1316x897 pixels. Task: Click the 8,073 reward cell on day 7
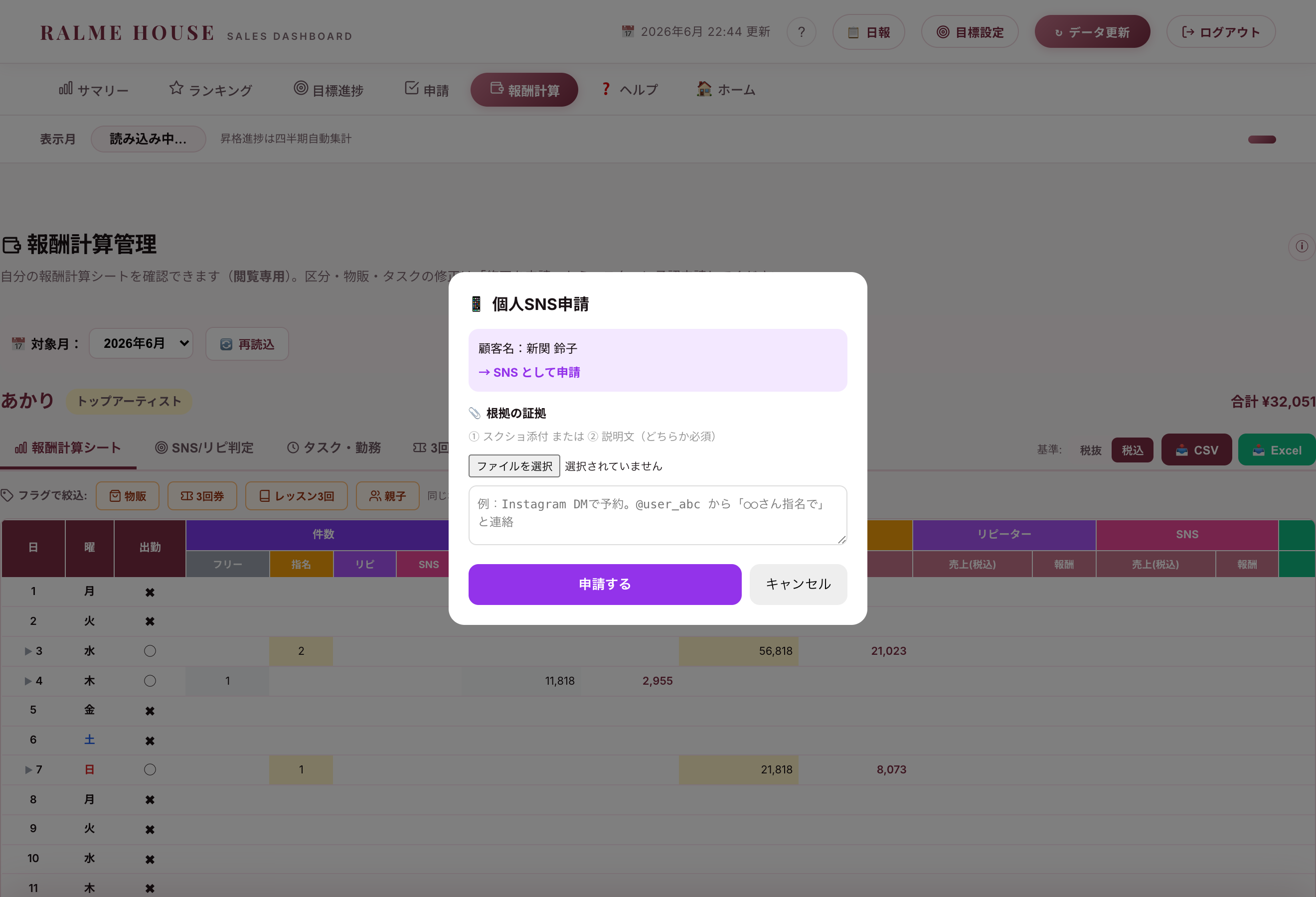pos(891,769)
